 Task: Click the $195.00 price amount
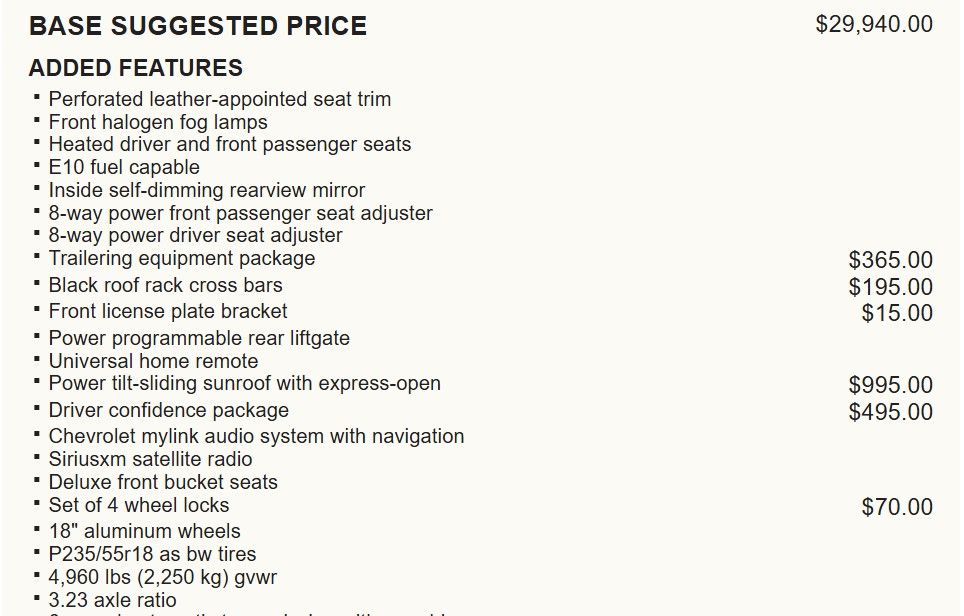tap(890, 287)
